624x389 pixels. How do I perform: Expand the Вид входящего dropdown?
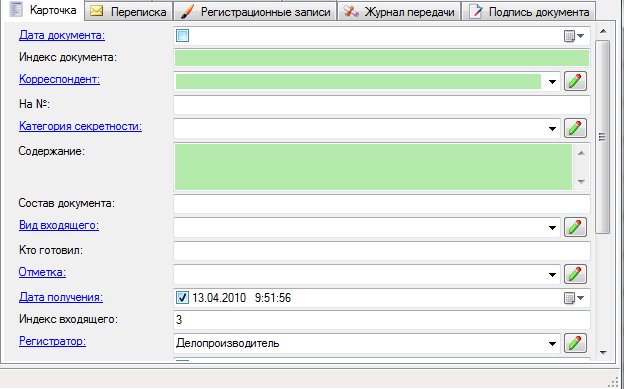pyautogui.click(x=552, y=228)
